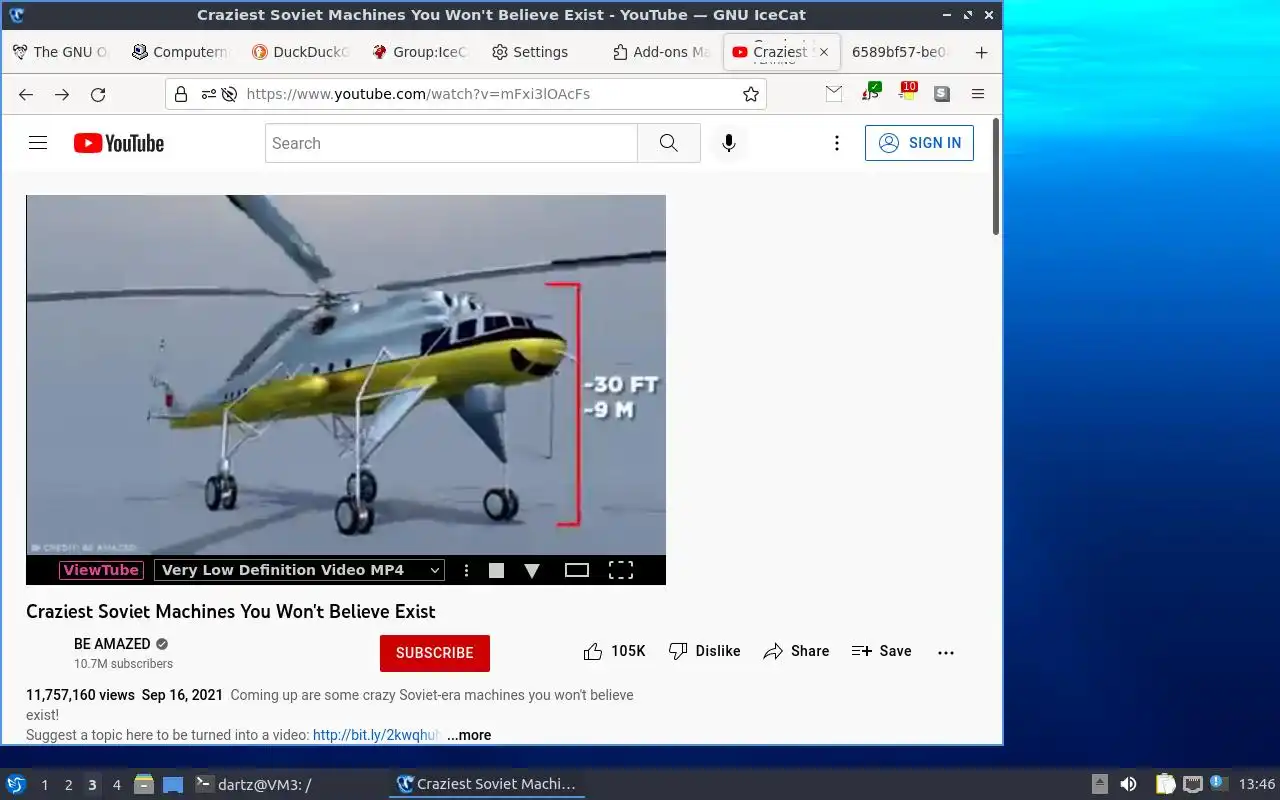
Task: Open a new browser tab
Action: pos(981,52)
